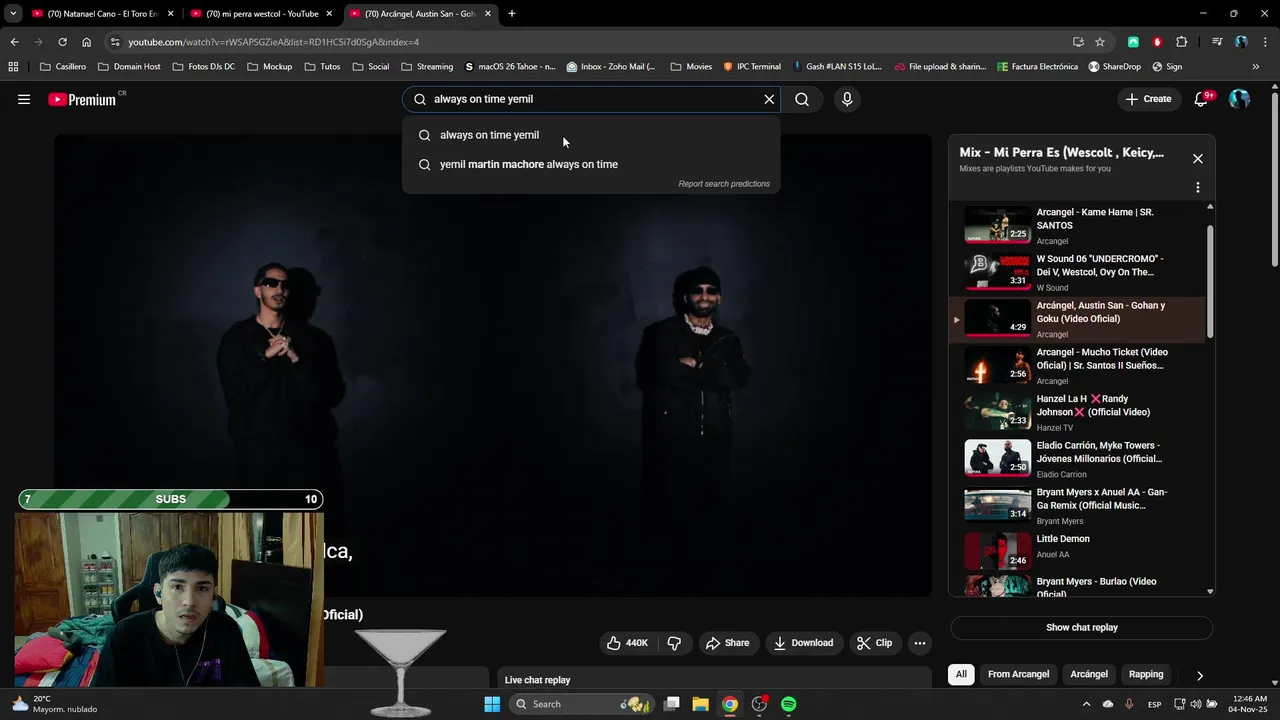Select the Rapping filter chip
Viewport: 1280px width, 720px height.
(x=1146, y=674)
